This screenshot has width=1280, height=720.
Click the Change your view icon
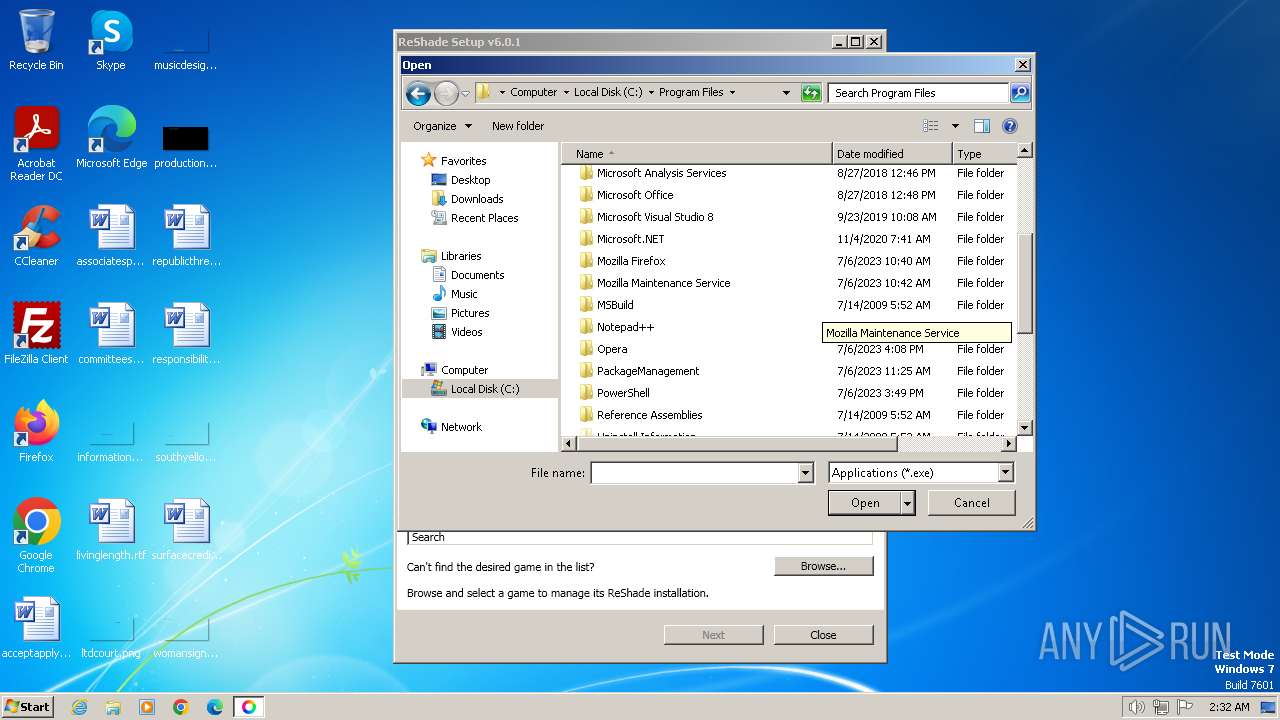click(x=931, y=126)
